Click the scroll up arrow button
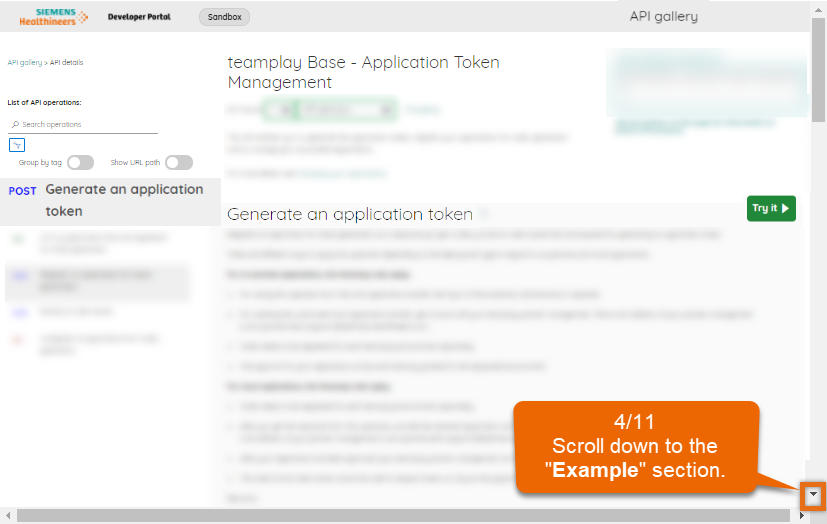 pyautogui.click(x=818, y=8)
